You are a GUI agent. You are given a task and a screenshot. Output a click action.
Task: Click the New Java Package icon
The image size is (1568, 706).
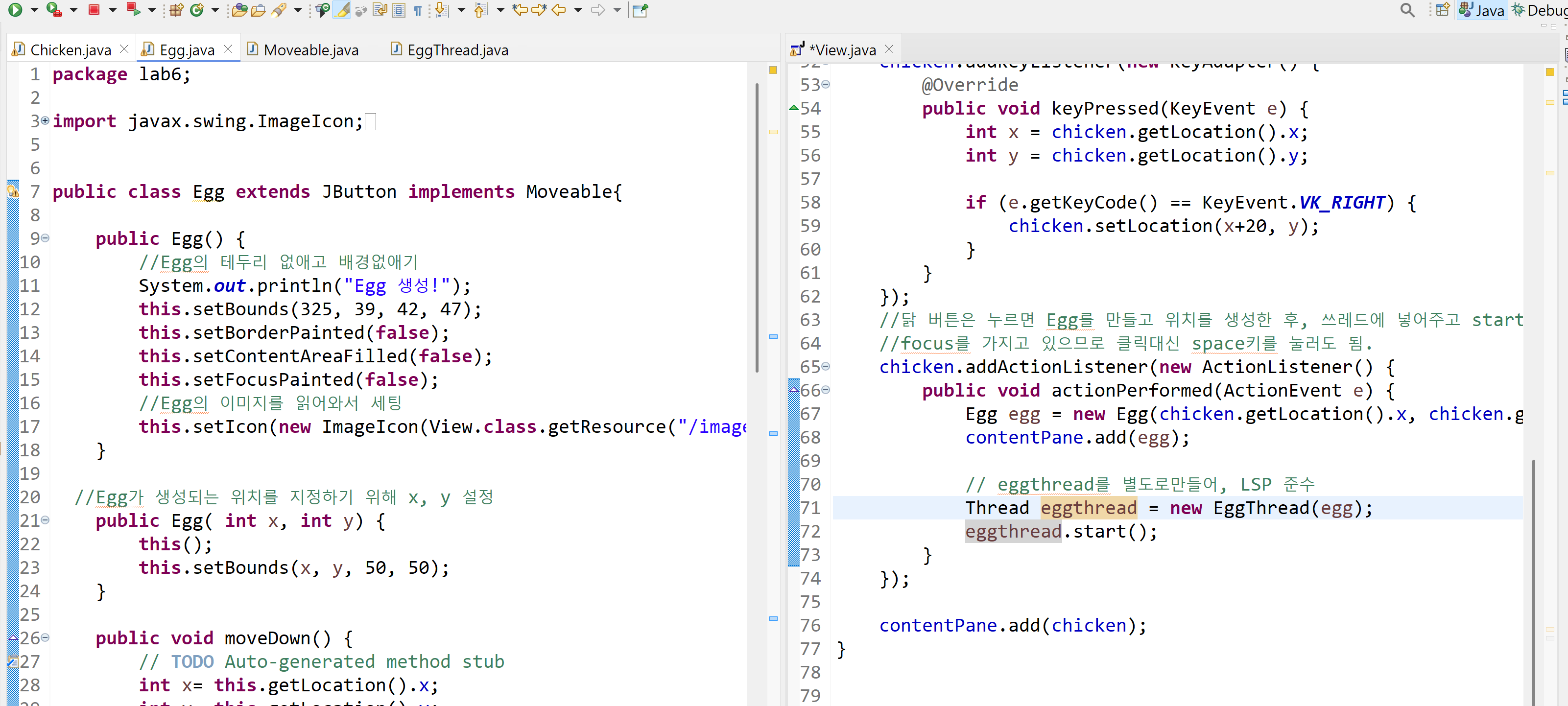pos(176,10)
